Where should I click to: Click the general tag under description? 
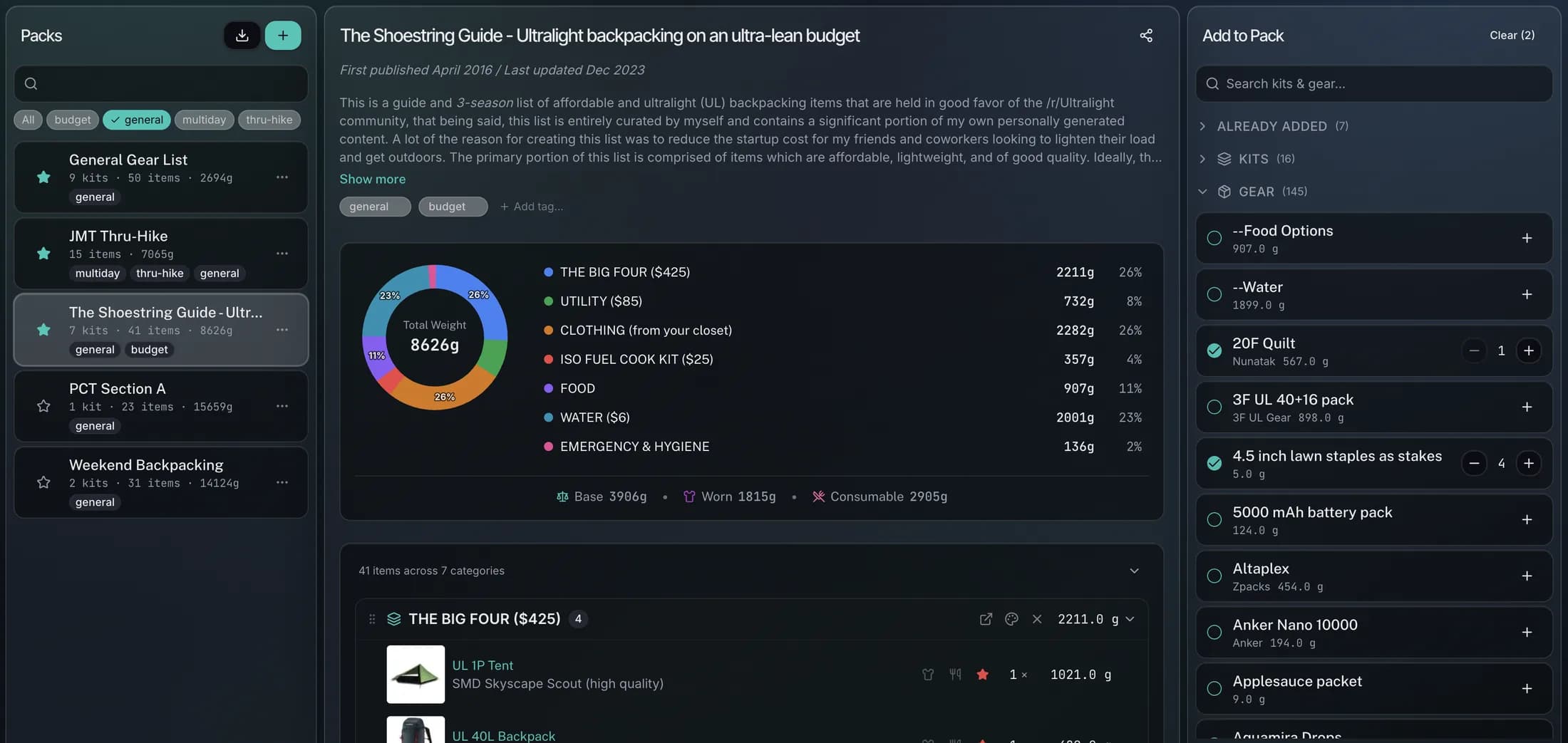pos(375,207)
